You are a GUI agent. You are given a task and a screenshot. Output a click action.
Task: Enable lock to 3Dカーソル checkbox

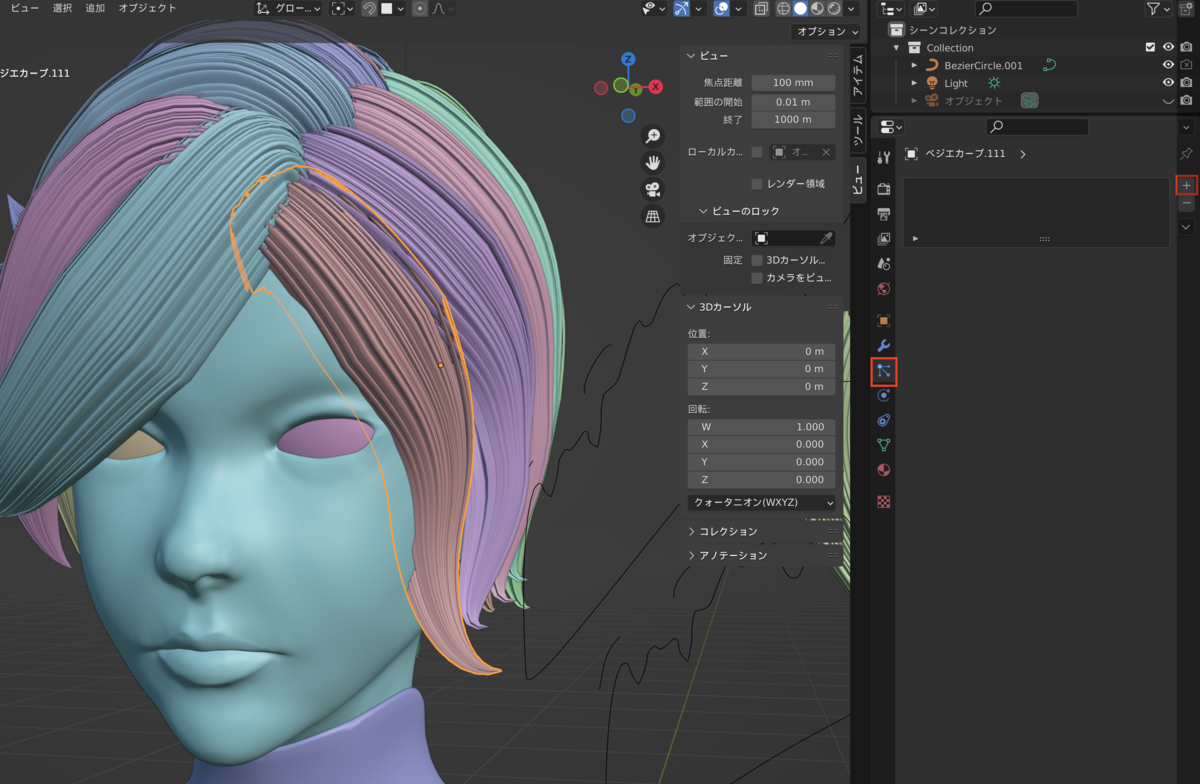pos(757,260)
